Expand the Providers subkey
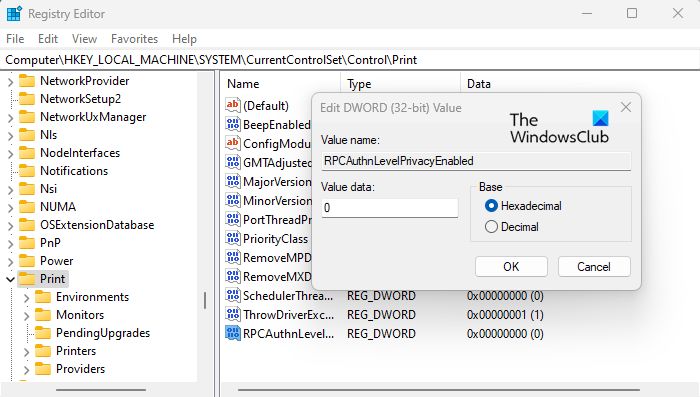Viewport: 700px width, 397px height. (26, 370)
